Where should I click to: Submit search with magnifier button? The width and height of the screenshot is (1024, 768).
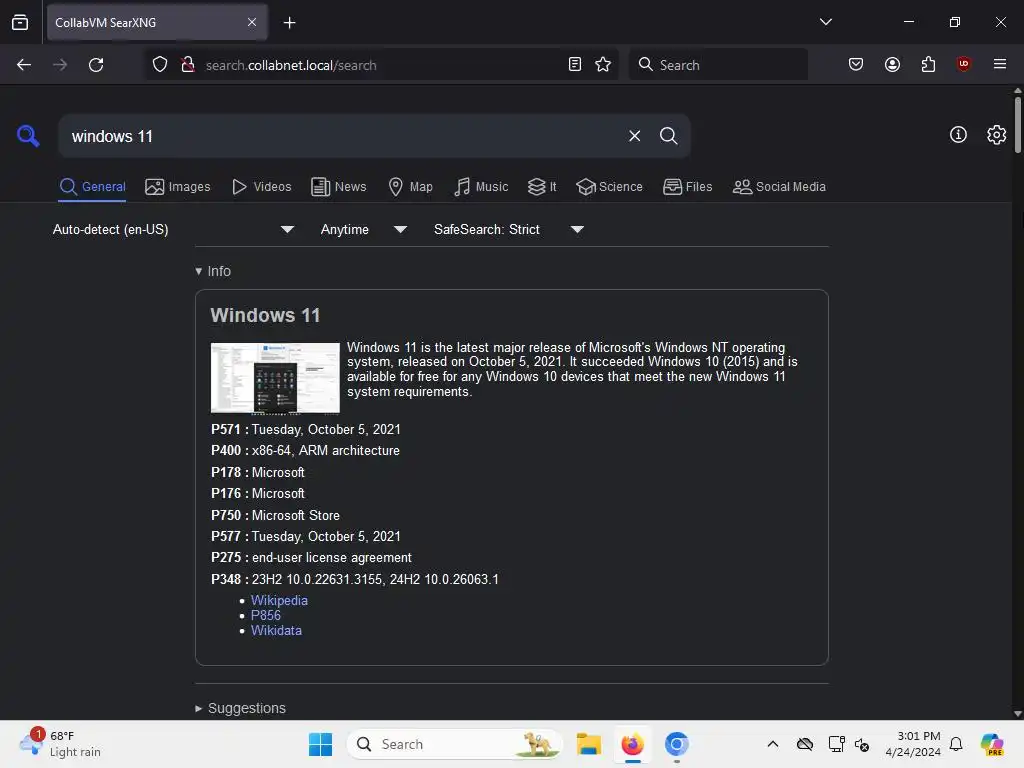click(x=668, y=136)
